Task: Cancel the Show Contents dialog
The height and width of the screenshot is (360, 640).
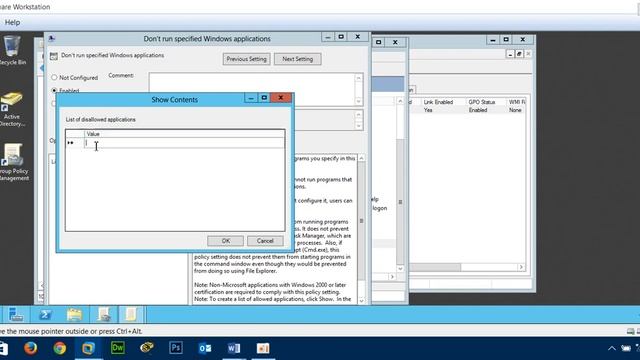Action: (x=265, y=241)
